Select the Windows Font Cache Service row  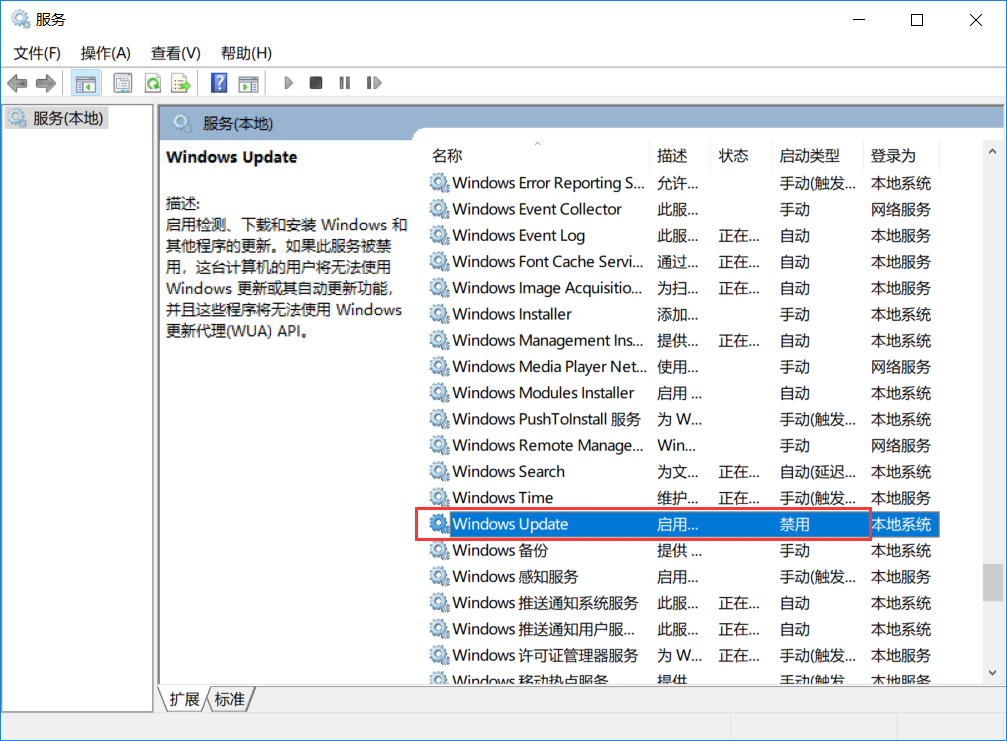tap(683, 262)
